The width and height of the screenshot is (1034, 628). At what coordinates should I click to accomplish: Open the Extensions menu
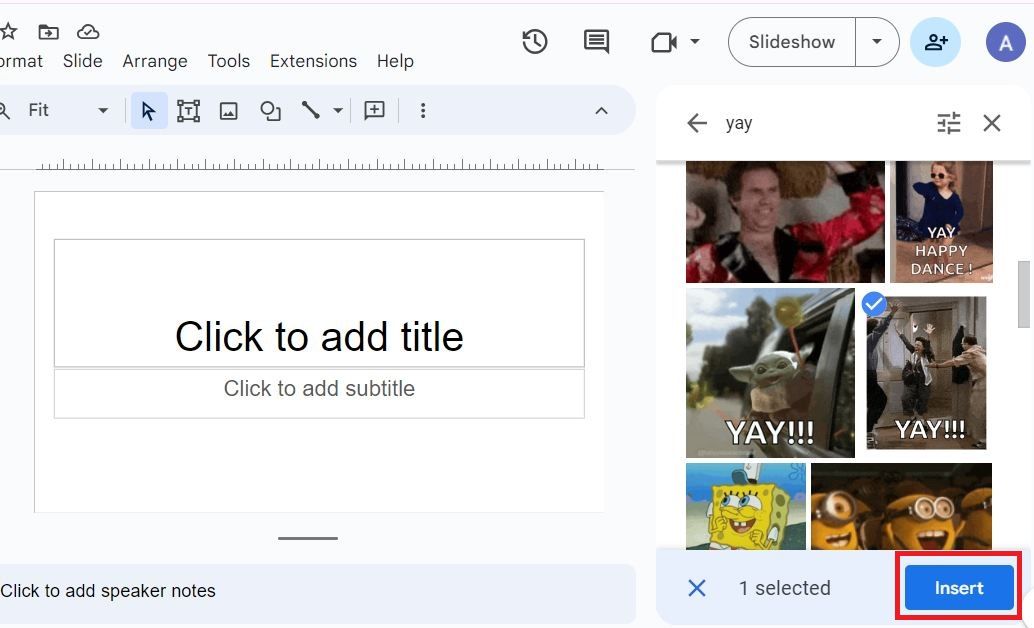coord(313,61)
